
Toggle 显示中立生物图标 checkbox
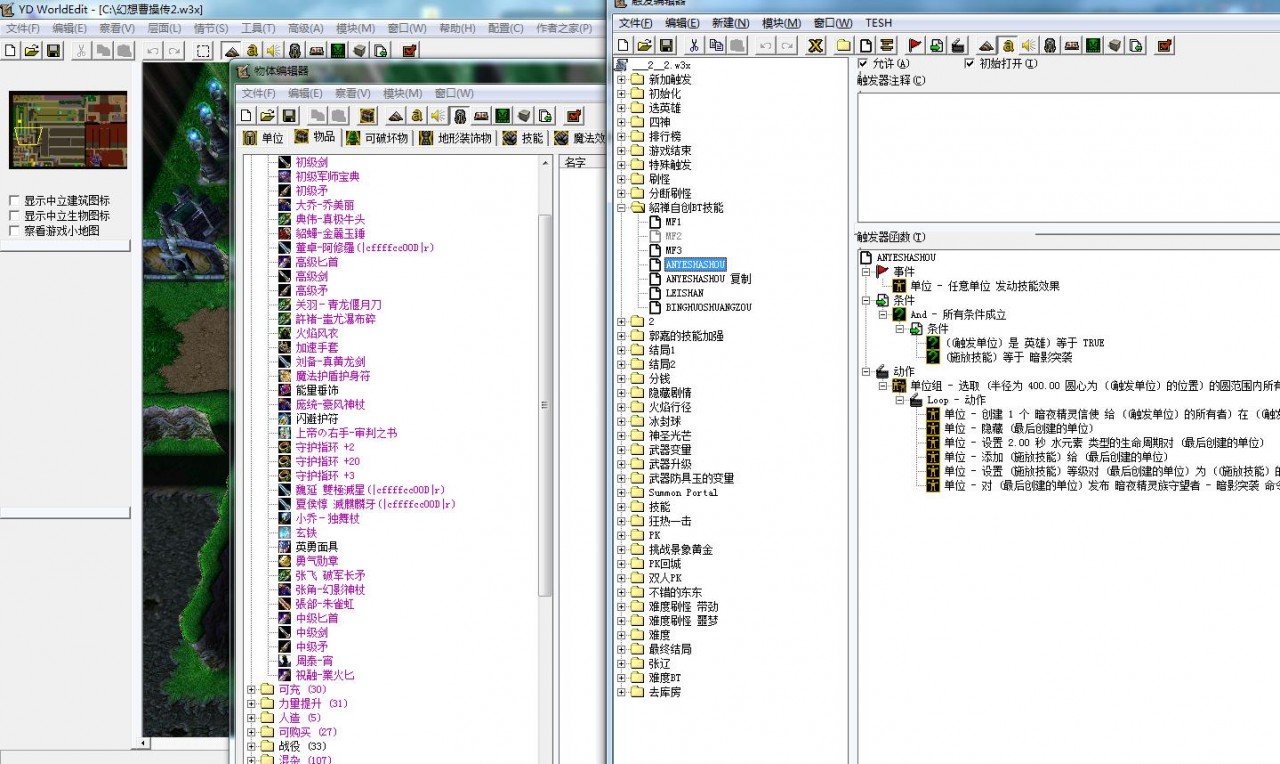click(x=14, y=215)
